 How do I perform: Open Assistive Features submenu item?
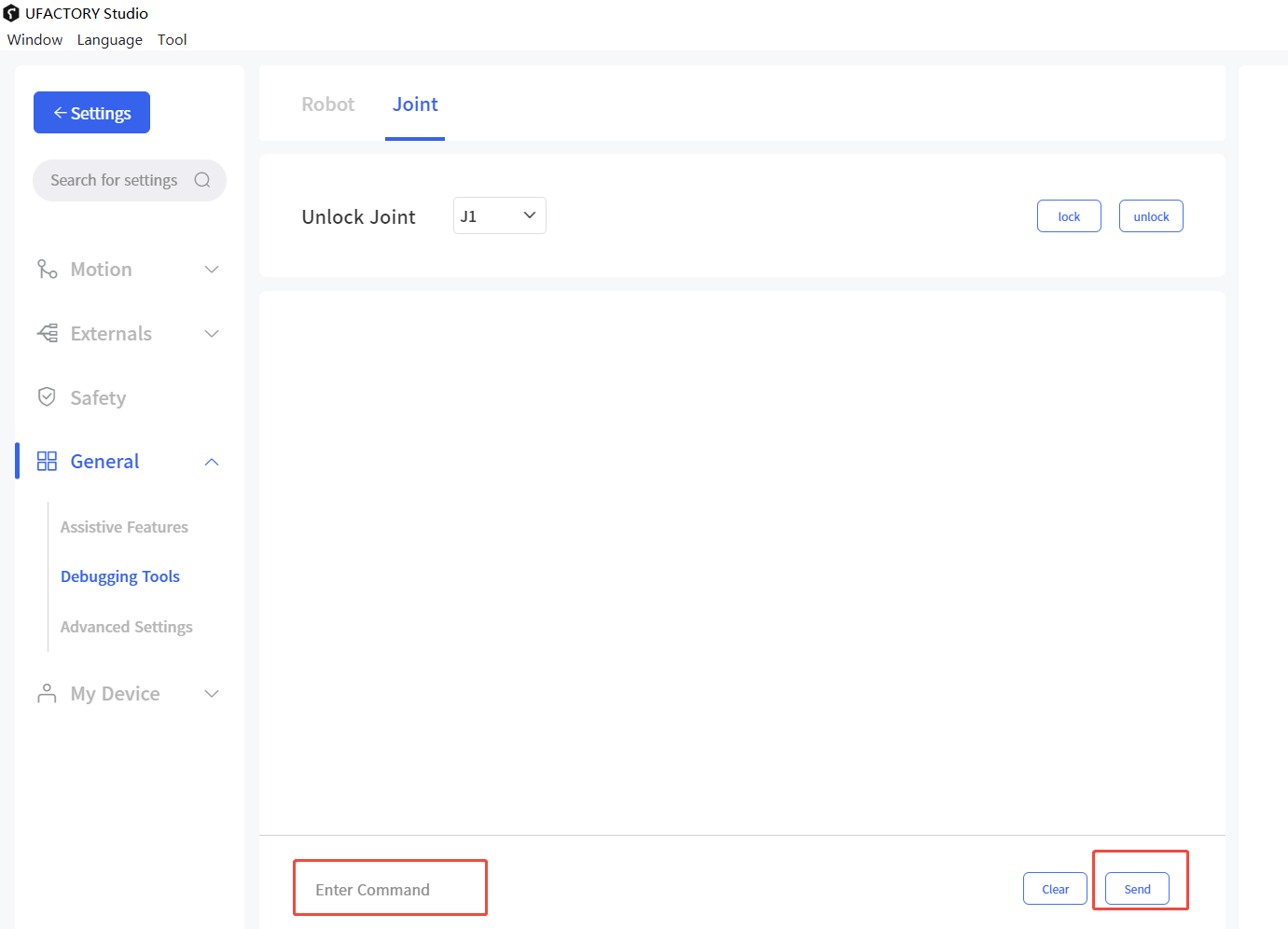[x=124, y=527]
